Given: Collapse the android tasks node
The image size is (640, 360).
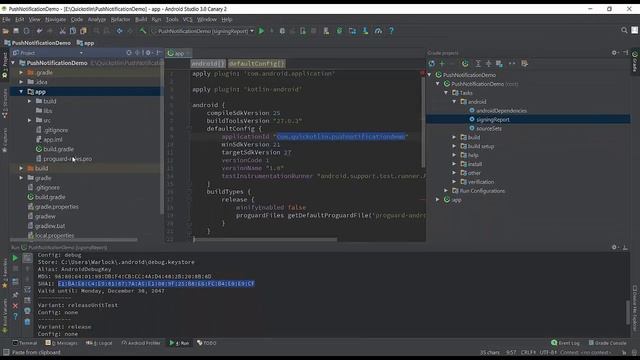Looking at the screenshot, I should pos(454,102).
